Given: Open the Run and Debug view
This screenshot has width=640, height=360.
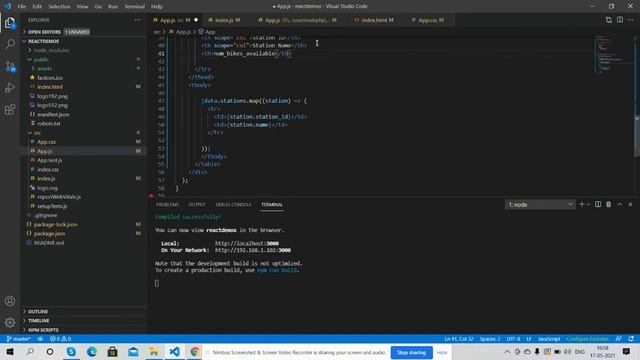Looking at the screenshot, I should (10, 88).
